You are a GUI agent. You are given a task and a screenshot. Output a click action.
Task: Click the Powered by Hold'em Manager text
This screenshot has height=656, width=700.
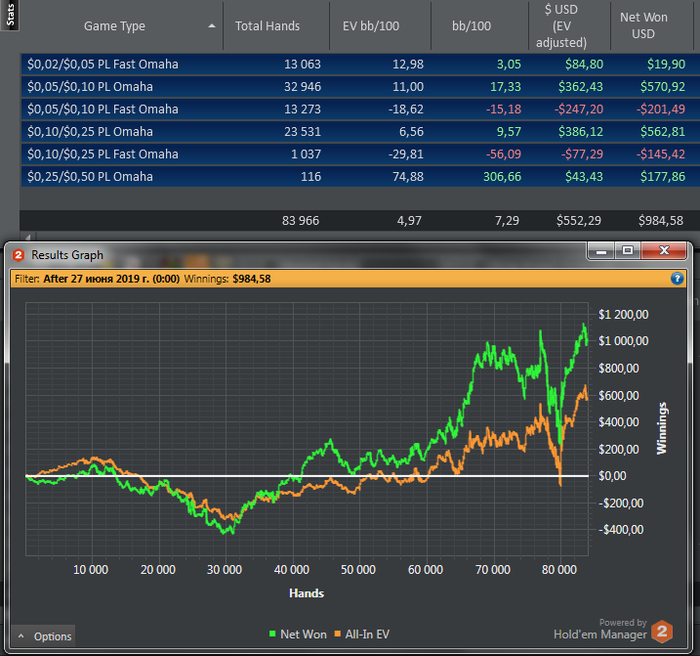(600, 629)
